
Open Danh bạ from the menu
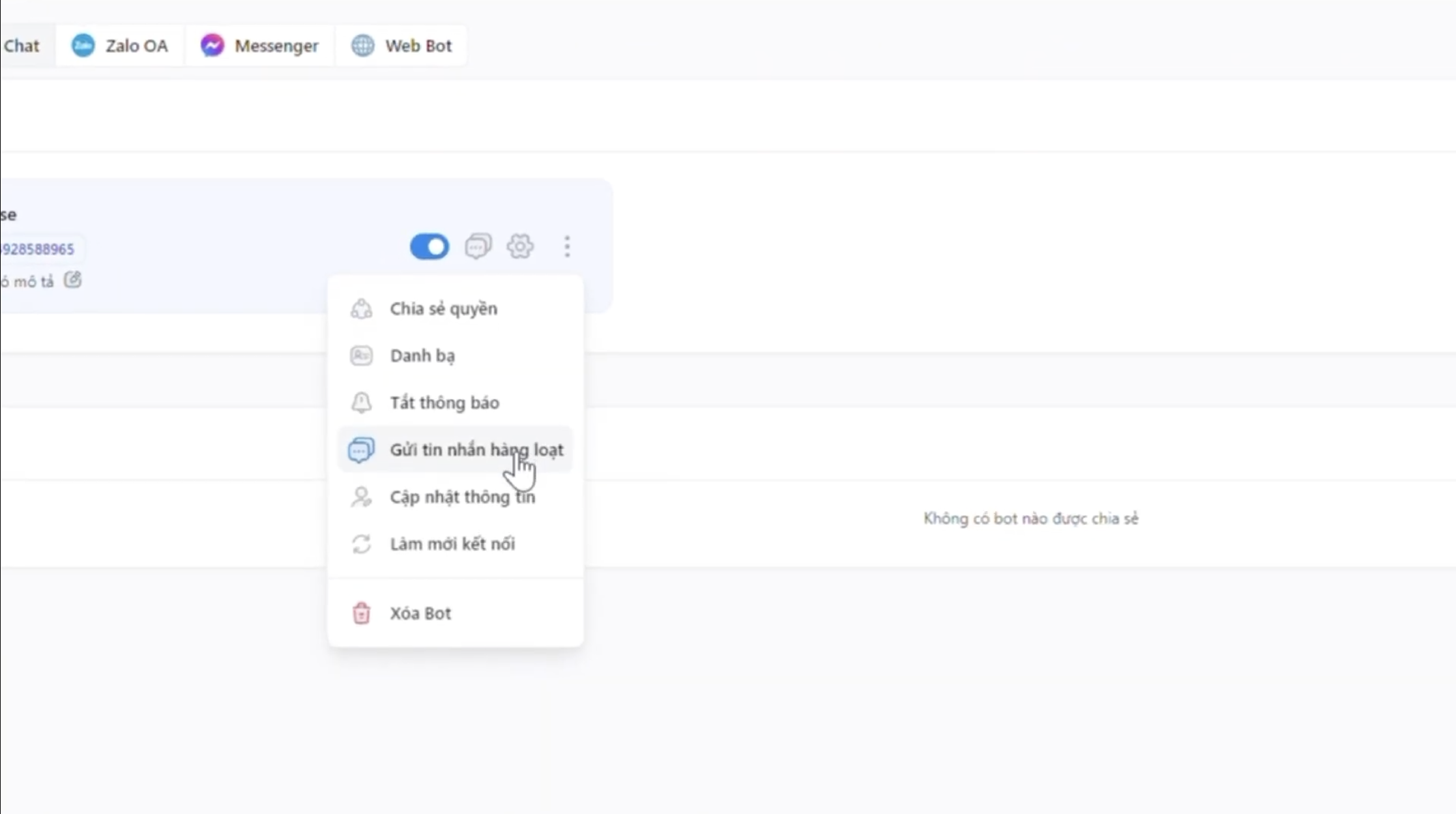tap(455, 355)
